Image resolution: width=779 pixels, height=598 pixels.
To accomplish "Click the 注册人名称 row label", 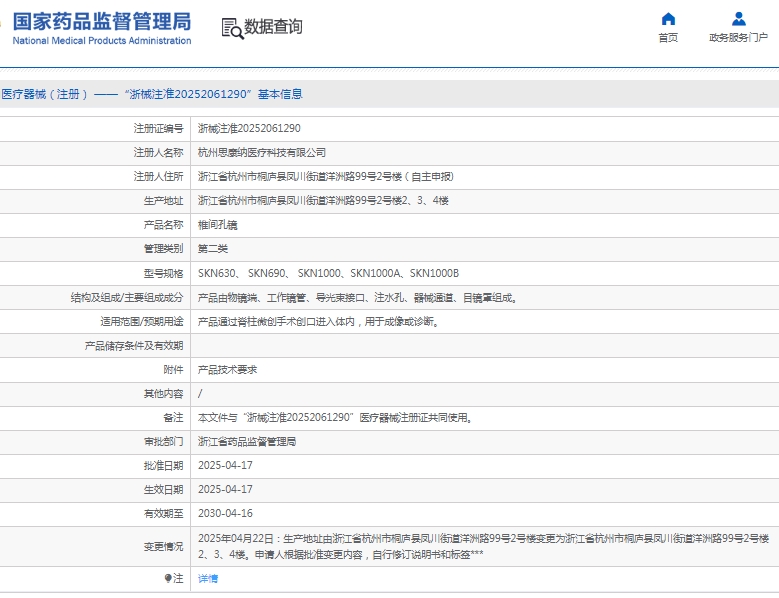I will click(158, 152).
